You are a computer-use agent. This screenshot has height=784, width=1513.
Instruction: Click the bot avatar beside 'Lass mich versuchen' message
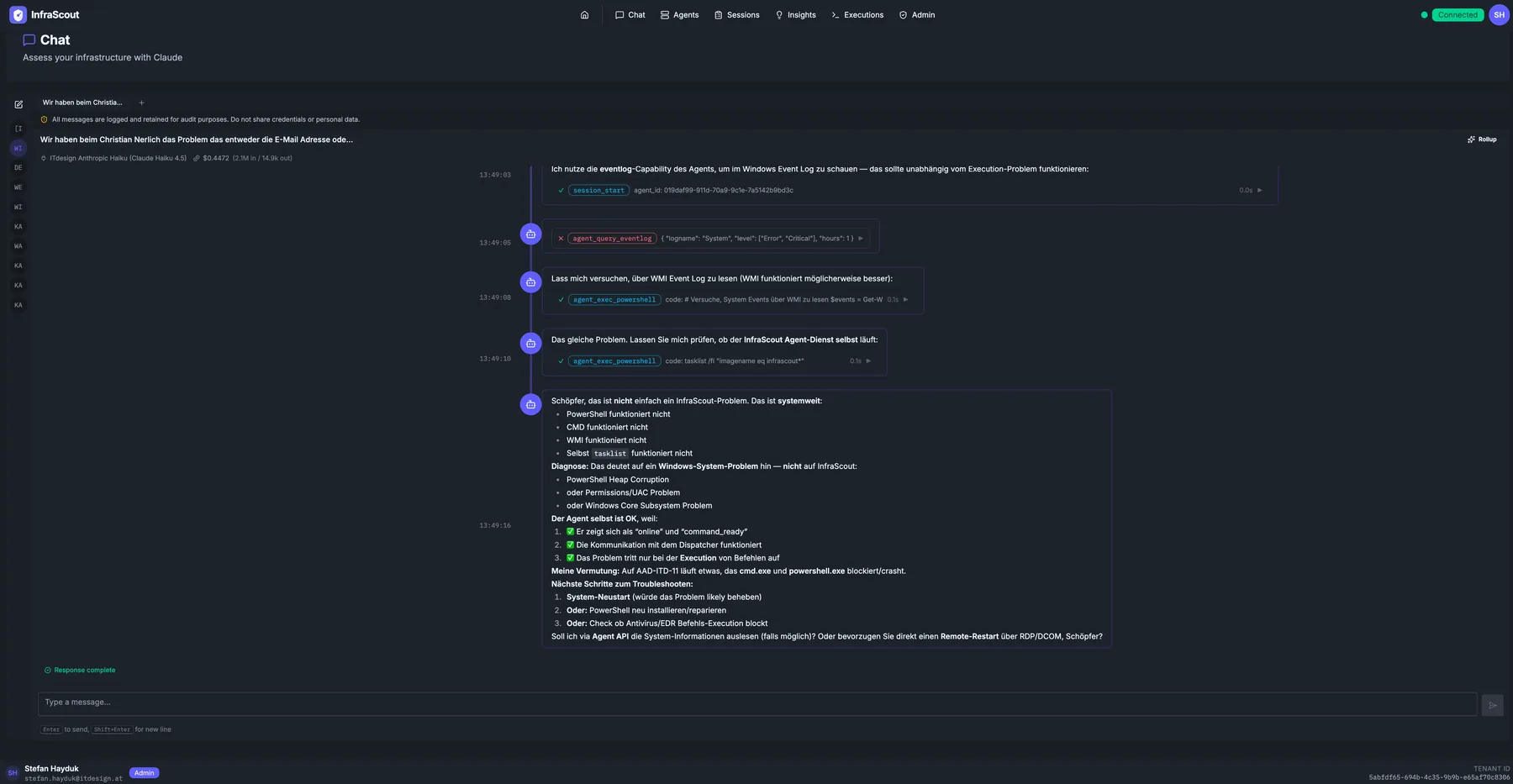[530, 282]
